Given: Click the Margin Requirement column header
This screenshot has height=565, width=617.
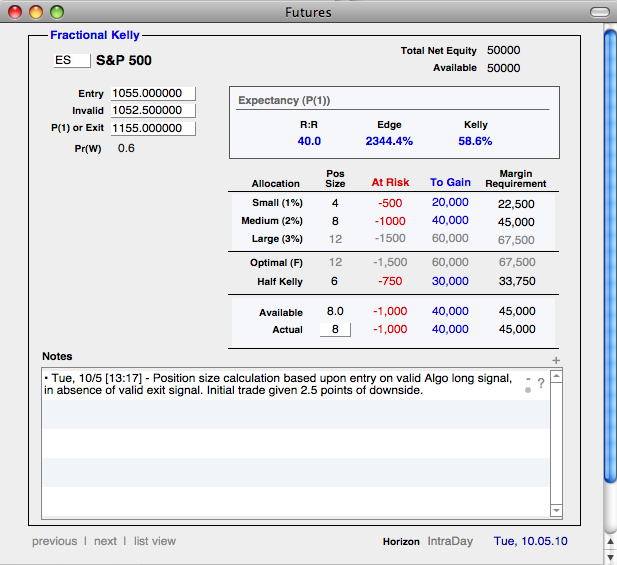Looking at the screenshot, I should pyautogui.click(x=515, y=179).
